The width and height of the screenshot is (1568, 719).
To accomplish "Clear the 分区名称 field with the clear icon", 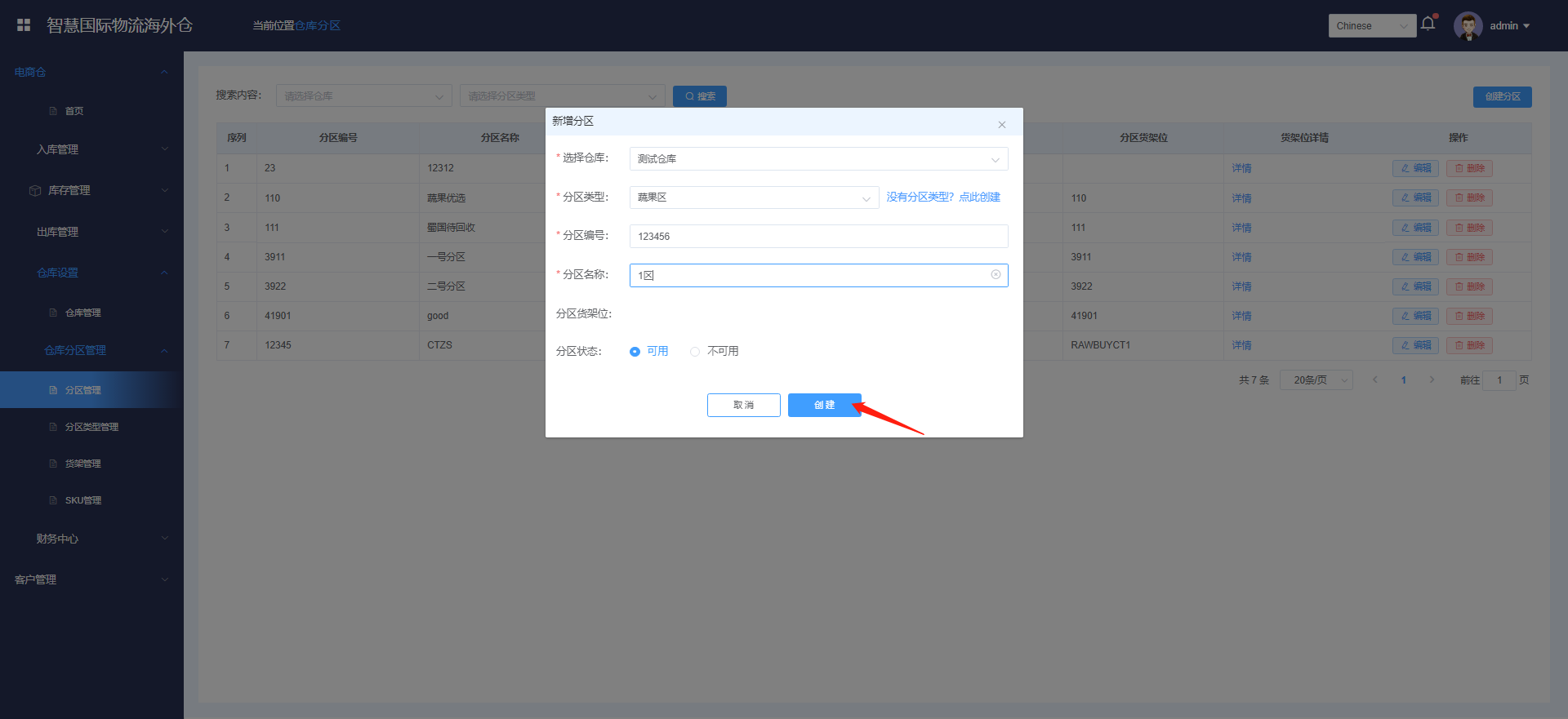I will [x=996, y=275].
